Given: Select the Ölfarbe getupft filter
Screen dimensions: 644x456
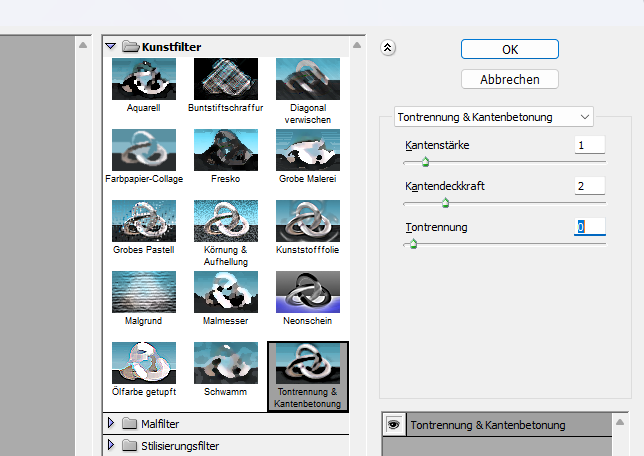Looking at the screenshot, I should pos(144,363).
